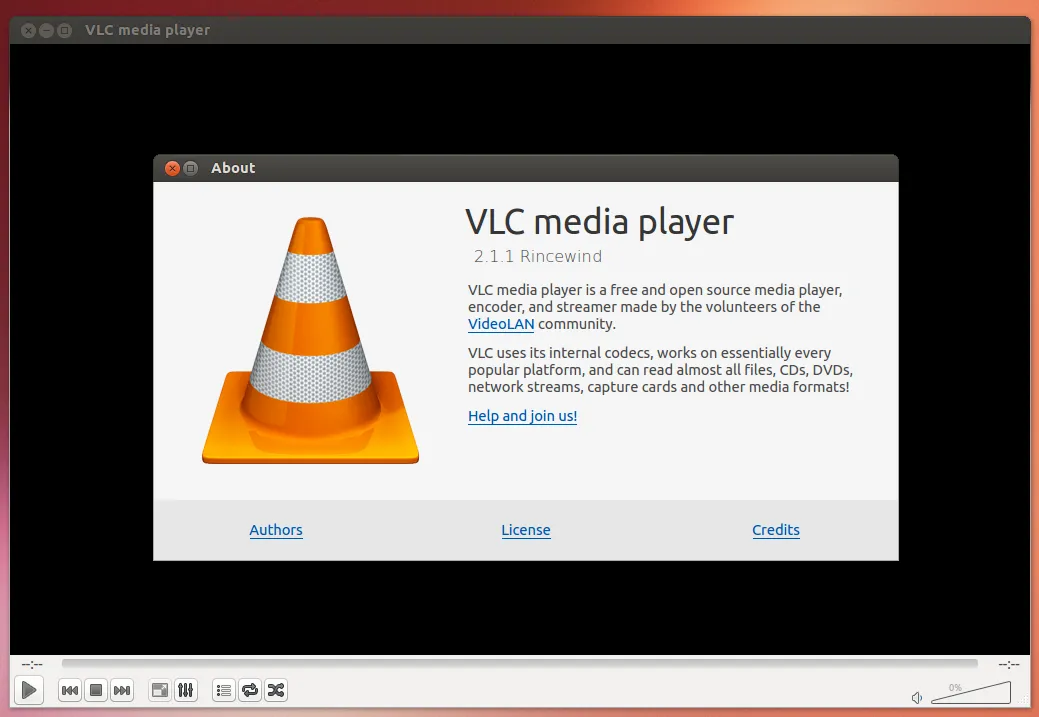Mute audio via speaker icon
Screen dimensions: 1039x717
tap(917, 697)
